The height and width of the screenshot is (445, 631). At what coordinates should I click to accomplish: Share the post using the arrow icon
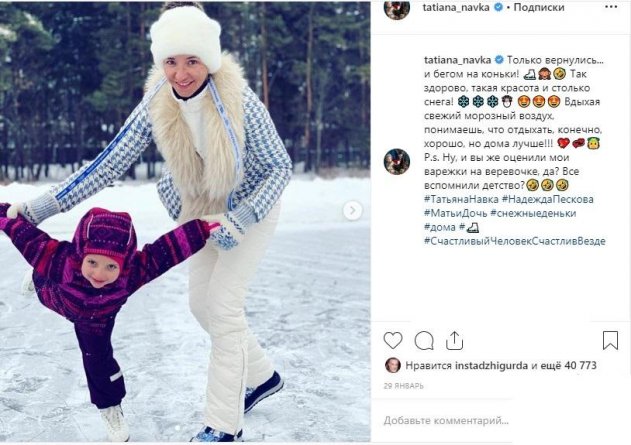[454, 340]
